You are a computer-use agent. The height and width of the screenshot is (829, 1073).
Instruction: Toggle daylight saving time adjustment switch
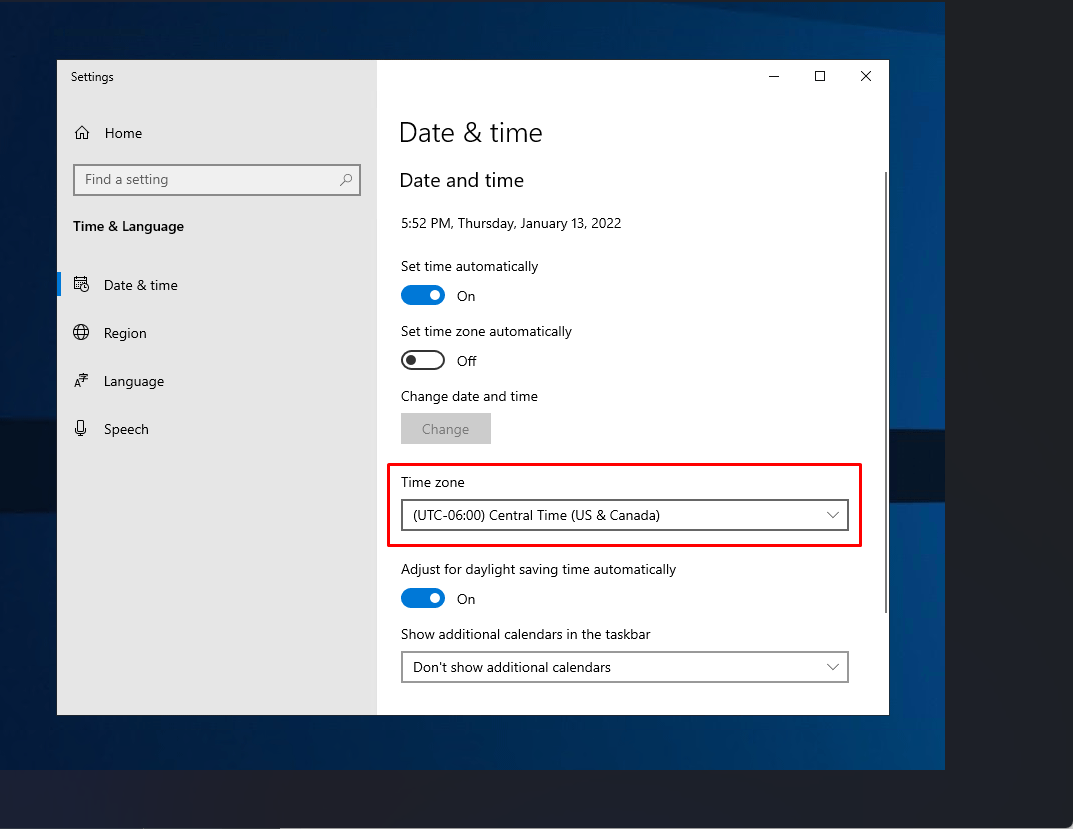423,598
